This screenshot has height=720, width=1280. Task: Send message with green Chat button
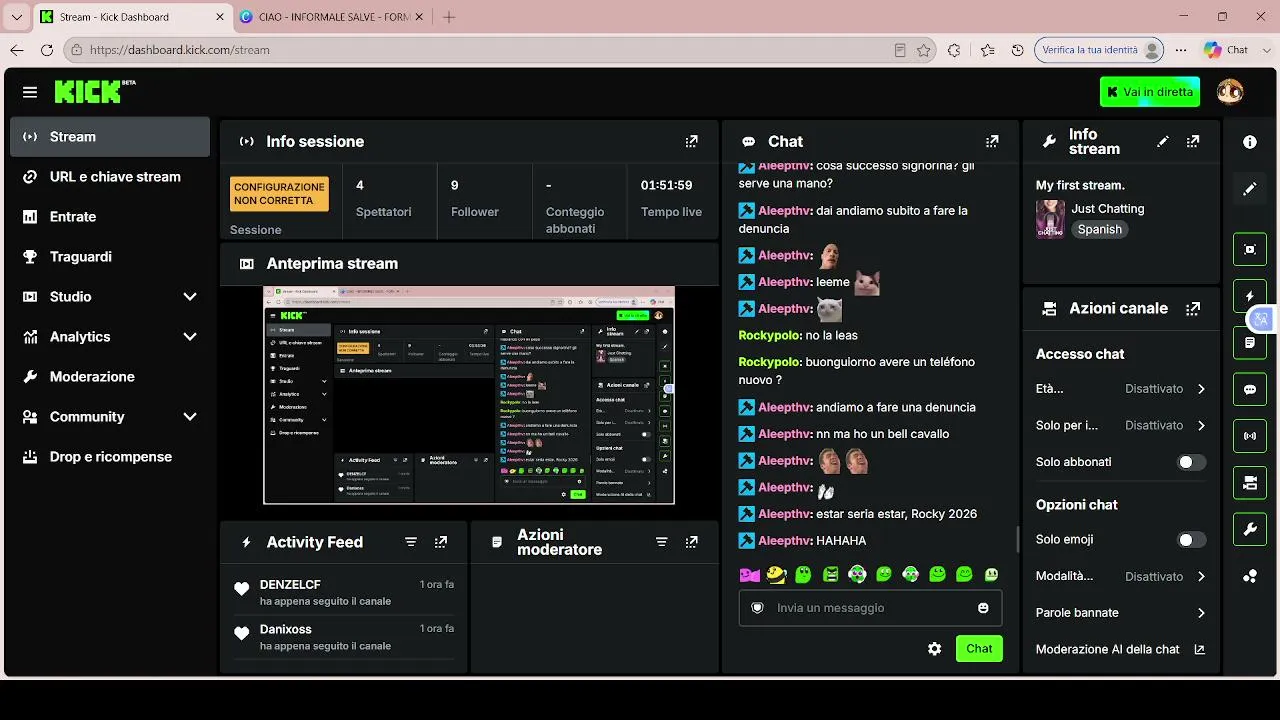979,649
